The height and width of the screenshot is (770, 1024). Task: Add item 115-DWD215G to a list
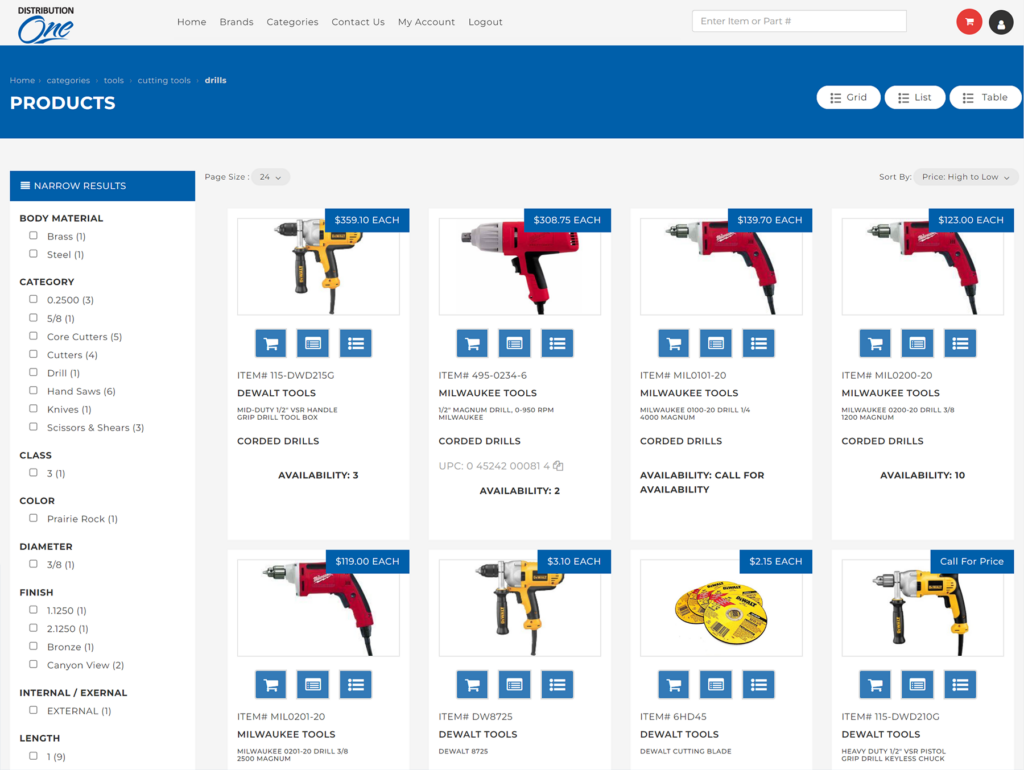click(355, 343)
